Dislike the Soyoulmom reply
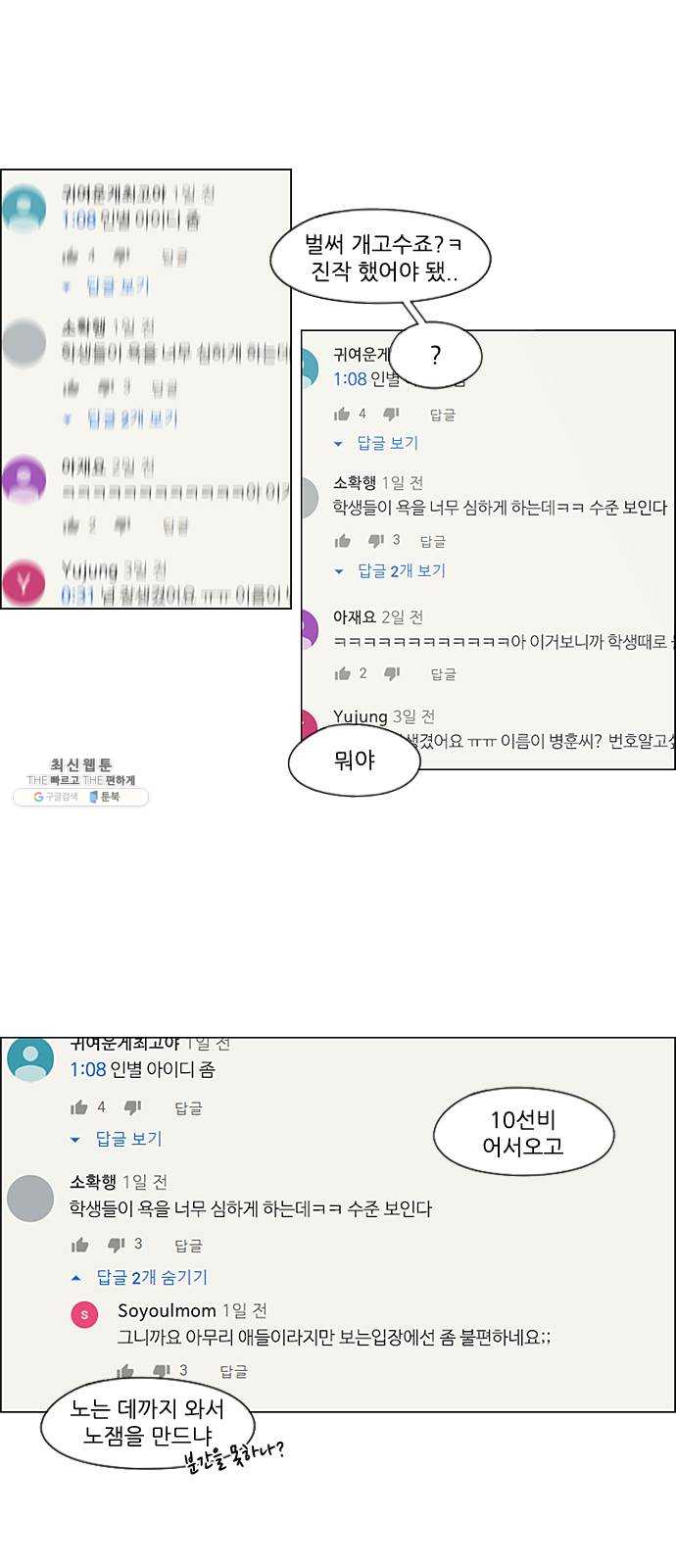The image size is (676, 1568). [162, 1370]
